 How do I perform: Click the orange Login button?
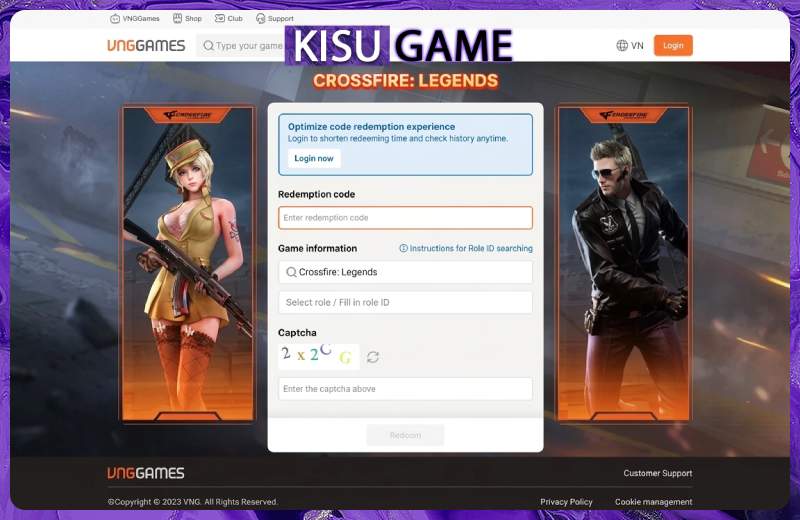(x=673, y=45)
